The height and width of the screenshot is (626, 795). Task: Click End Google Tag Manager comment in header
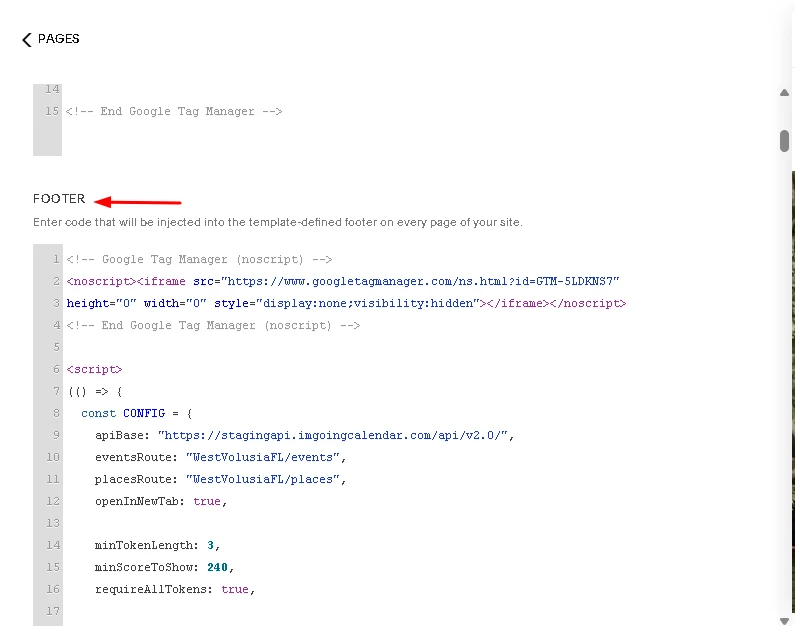point(174,112)
